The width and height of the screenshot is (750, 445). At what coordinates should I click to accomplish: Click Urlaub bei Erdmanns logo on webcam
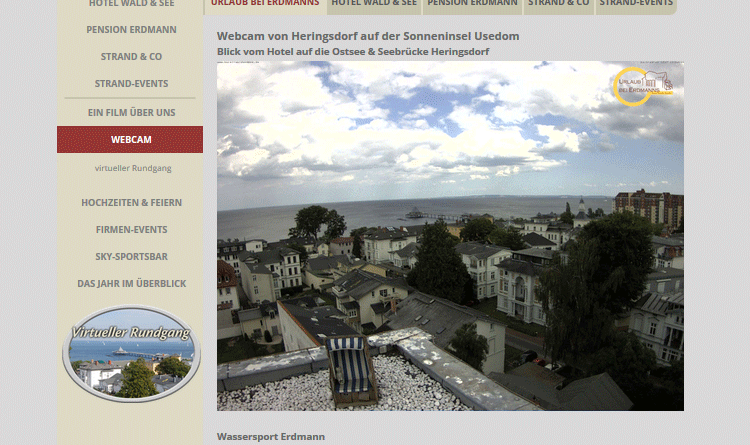tap(643, 87)
